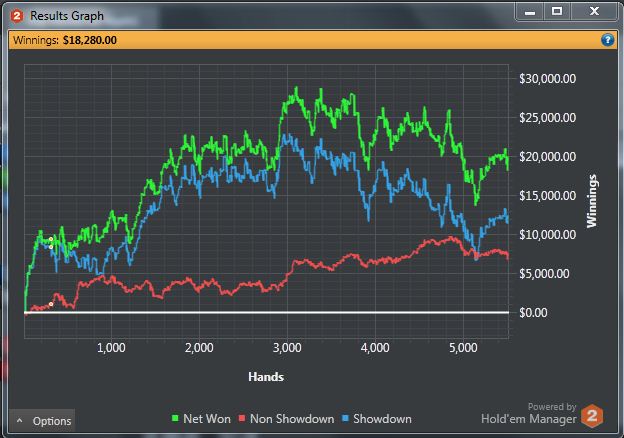Click the 4,000 hands axis label

point(375,348)
